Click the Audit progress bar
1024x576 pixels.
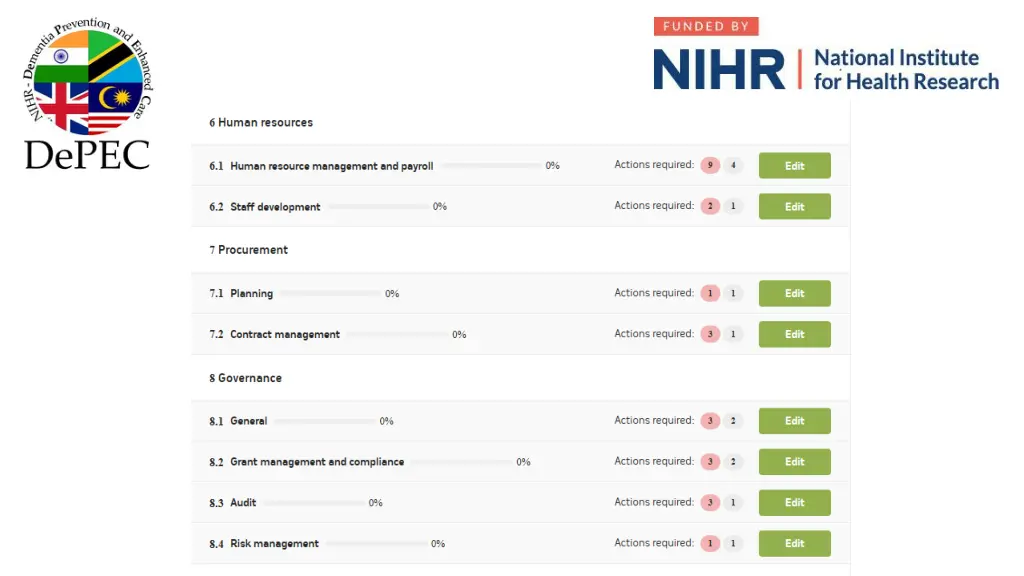tap(315, 503)
